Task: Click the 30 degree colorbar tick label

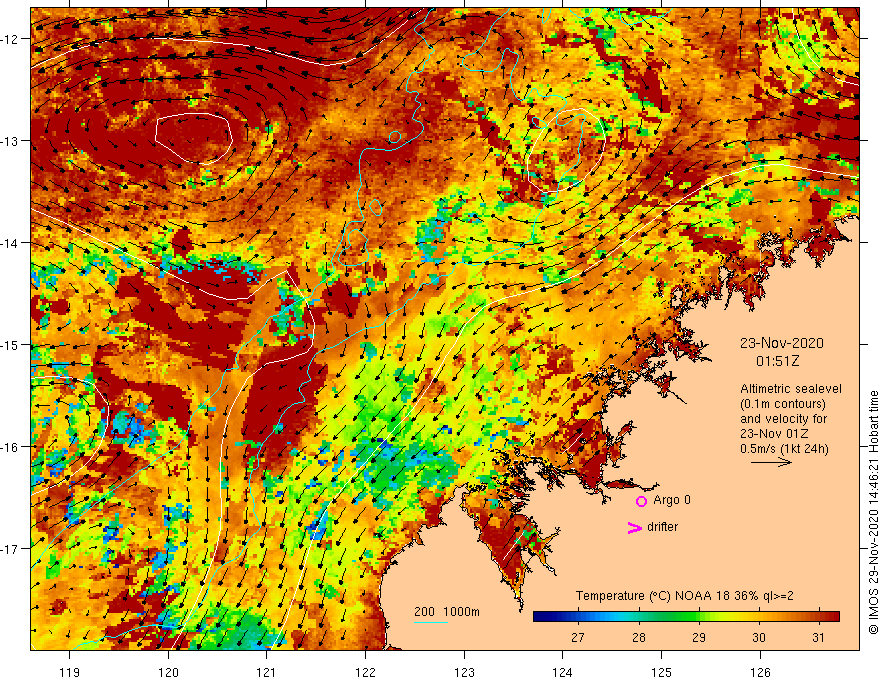Action: (x=759, y=637)
